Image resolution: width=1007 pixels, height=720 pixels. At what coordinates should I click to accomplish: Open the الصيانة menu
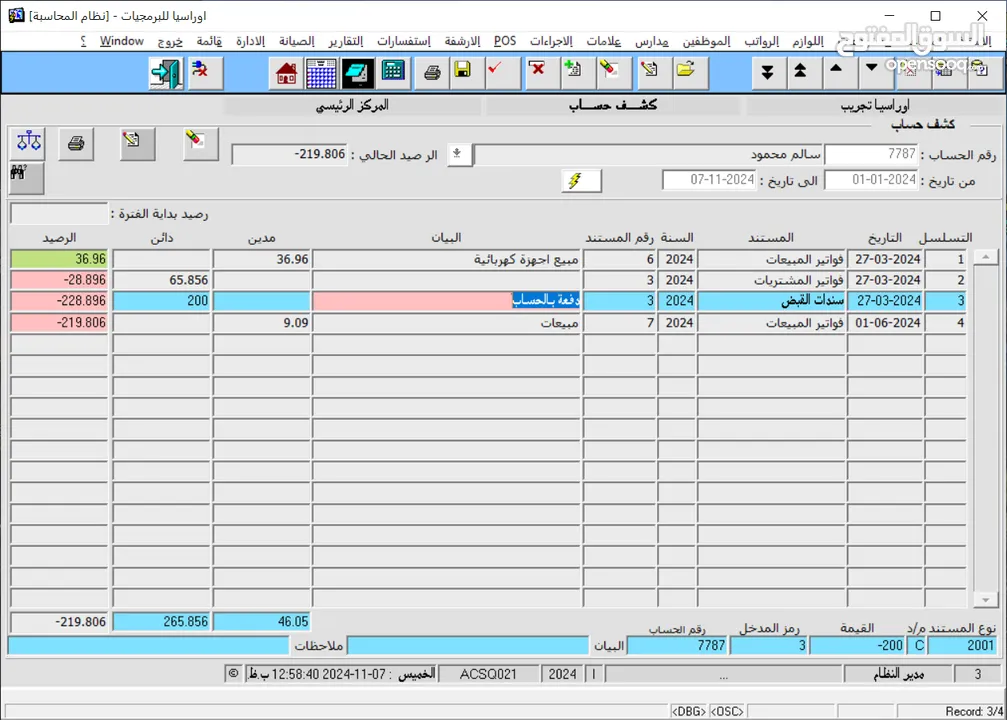pos(296,41)
